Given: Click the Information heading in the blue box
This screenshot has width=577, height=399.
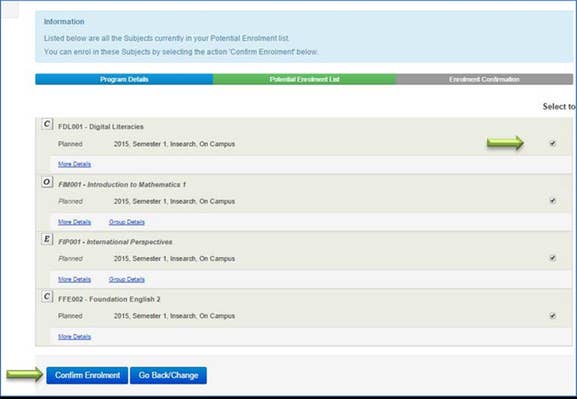Looking at the screenshot, I should click(64, 22).
